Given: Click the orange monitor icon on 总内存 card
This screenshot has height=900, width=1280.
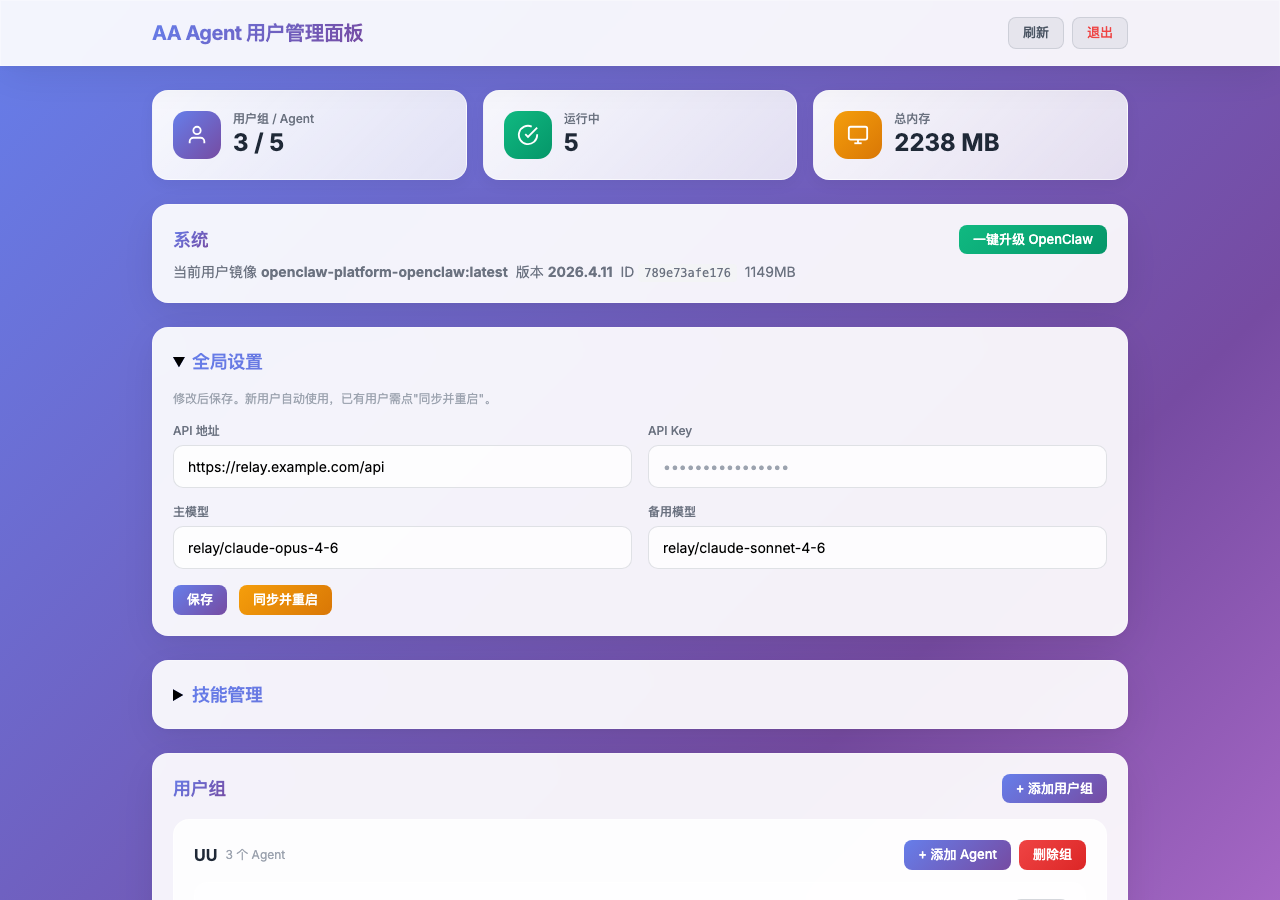Looking at the screenshot, I should (x=857, y=135).
